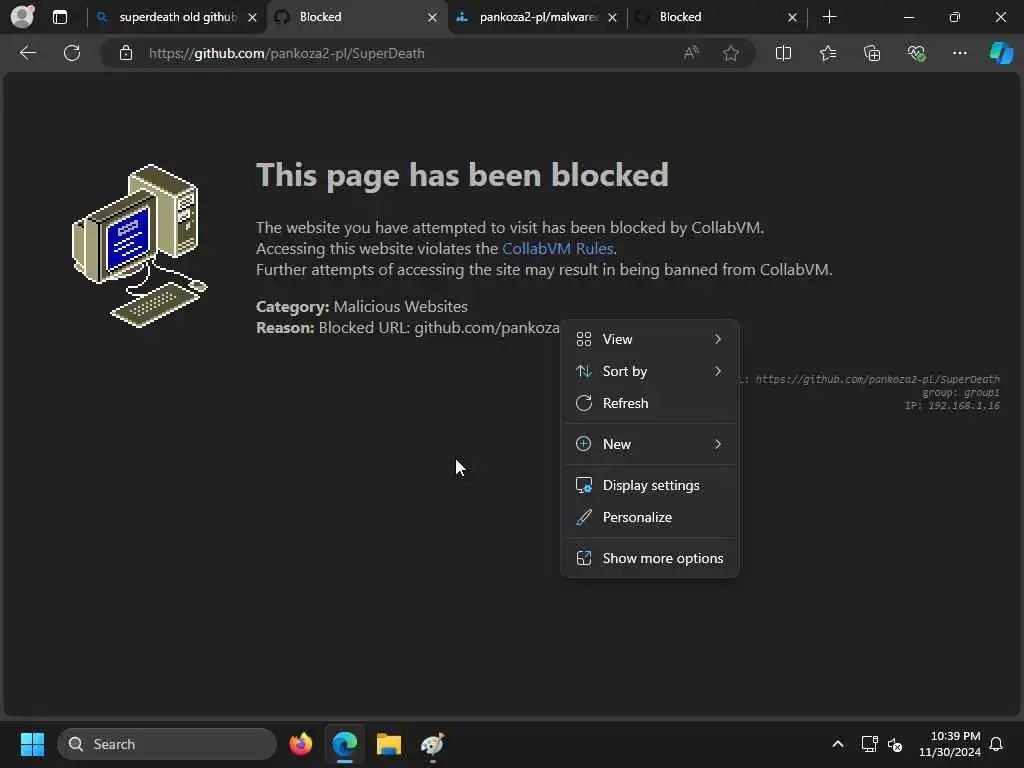Select Personalize in context menu
1024x768 pixels.
[650, 517]
